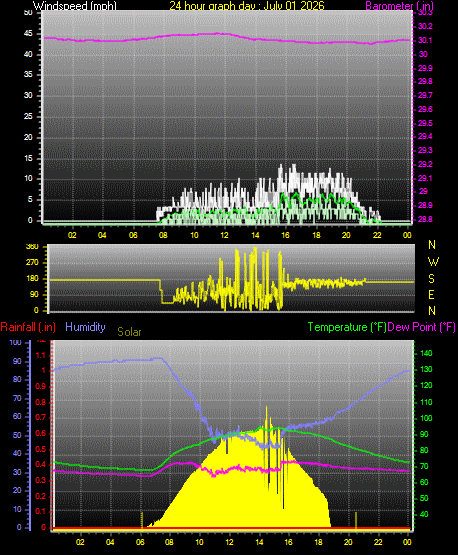
Task: Click the "24 hour graph day : July 01 2026" heading
Action: pyautogui.click(x=247, y=5)
